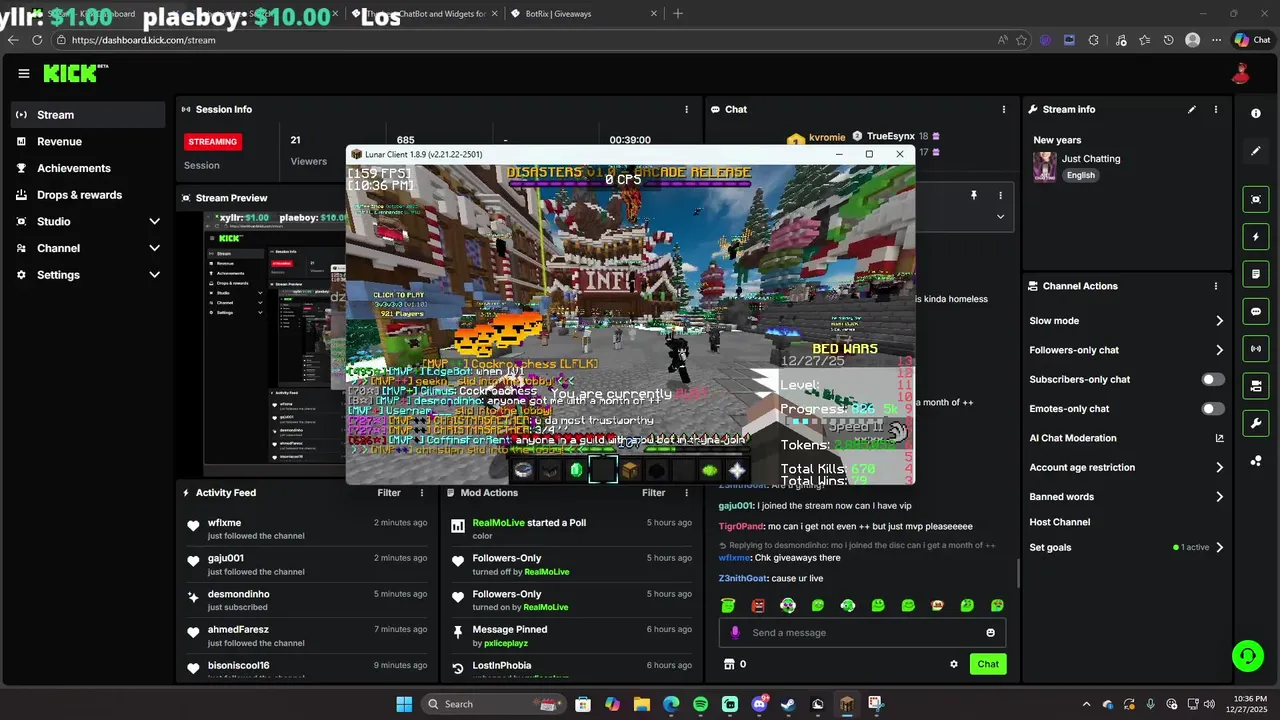Toggle the stream preview widget icon

(1256, 199)
